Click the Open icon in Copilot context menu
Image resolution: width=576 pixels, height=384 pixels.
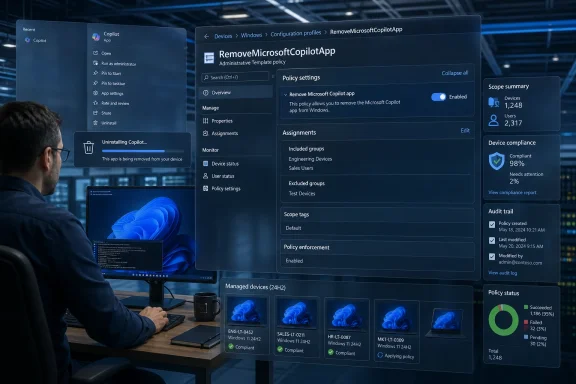pyautogui.click(x=96, y=53)
